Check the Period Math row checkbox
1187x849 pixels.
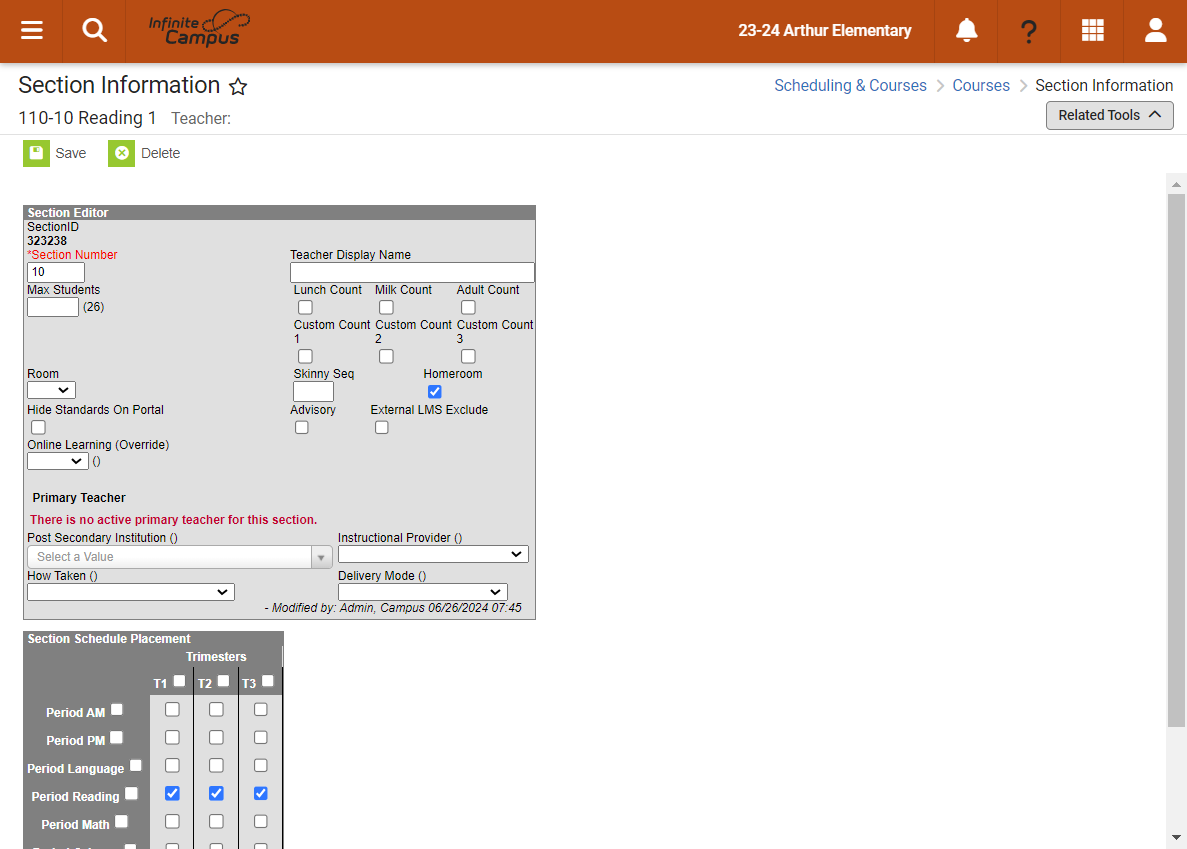coord(121,822)
